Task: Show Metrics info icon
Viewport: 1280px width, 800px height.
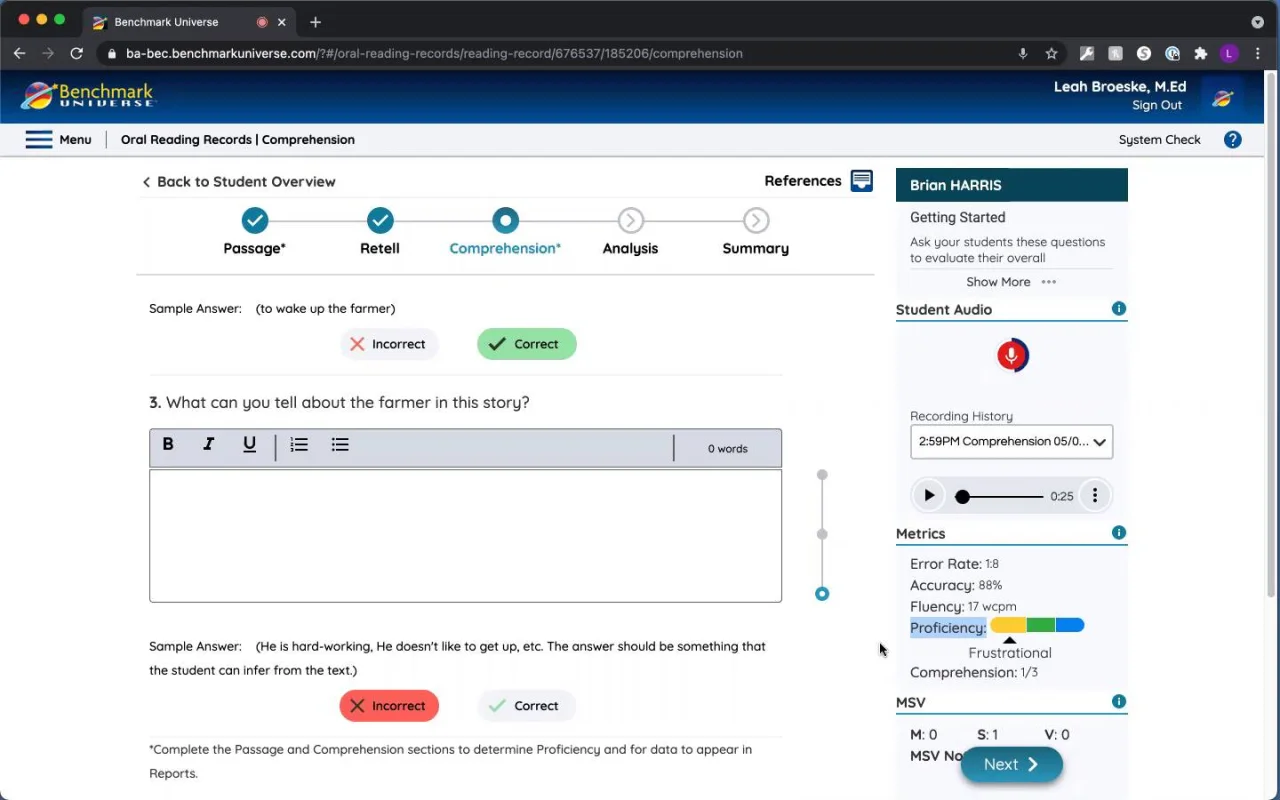Action: click(x=1119, y=533)
